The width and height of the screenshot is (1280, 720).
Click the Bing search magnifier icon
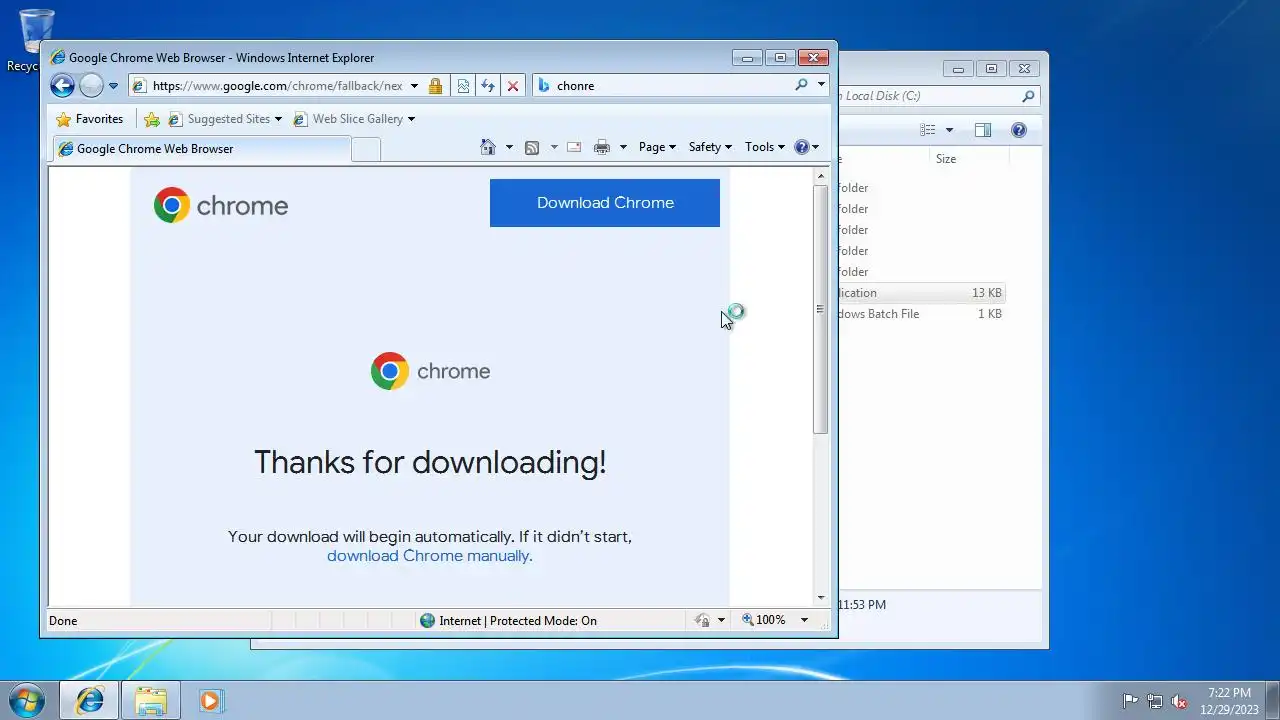[801, 85]
